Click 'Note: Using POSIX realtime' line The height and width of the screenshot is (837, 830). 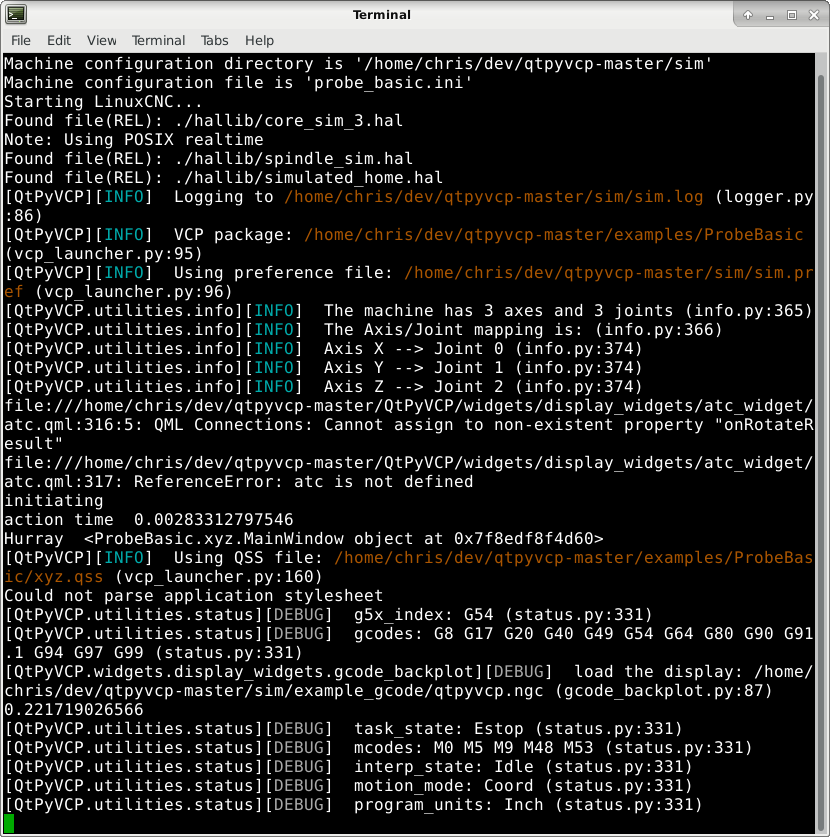point(134,139)
